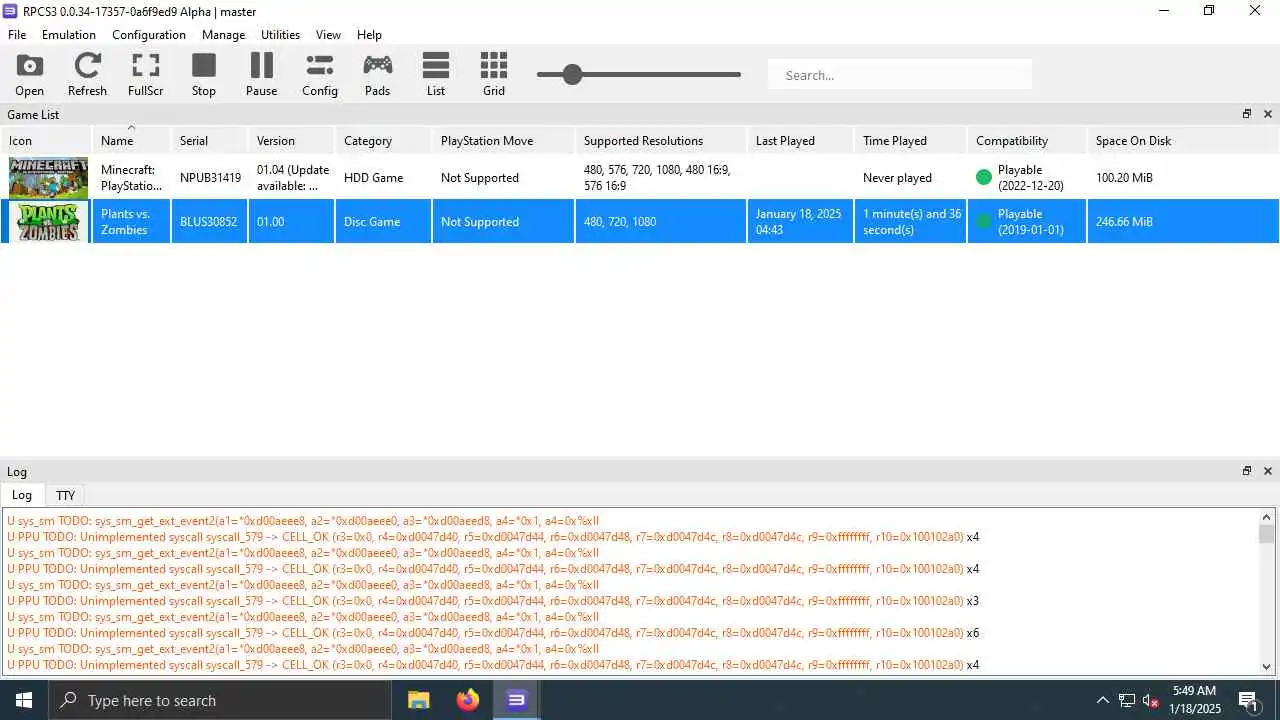Image resolution: width=1280 pixels, height=720 pixels.
Task: Open the Manage menu
Action: [x=223, y=34]
